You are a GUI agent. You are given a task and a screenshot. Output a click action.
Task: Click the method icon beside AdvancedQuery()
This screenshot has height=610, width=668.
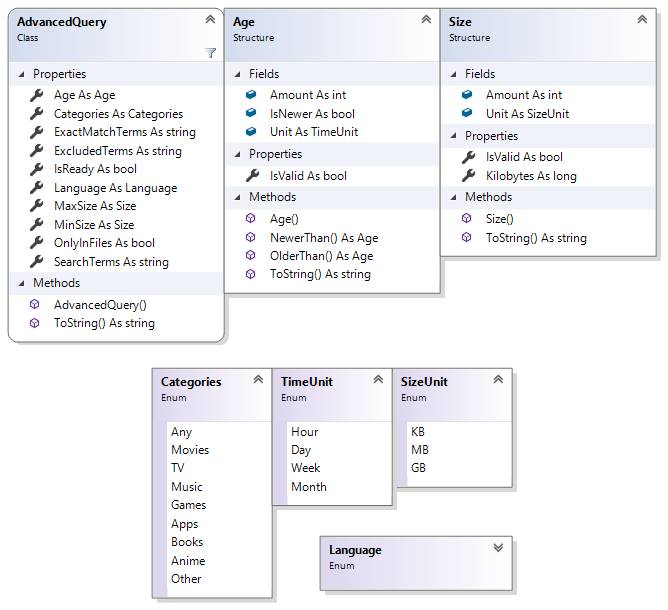(36, 305)
